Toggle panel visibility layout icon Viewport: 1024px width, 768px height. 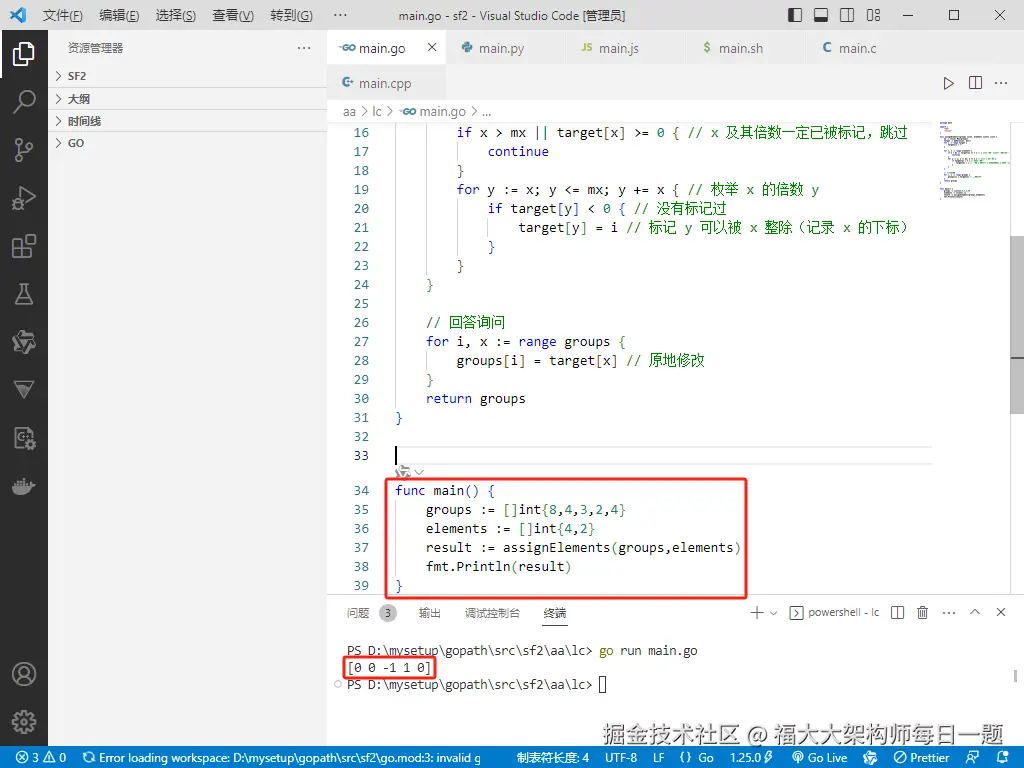click(821, 15)
